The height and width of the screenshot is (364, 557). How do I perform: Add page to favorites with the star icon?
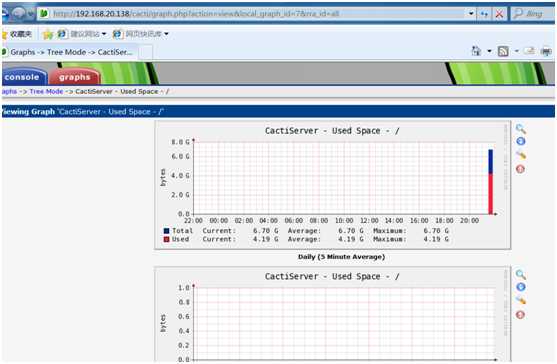[48, 34]
